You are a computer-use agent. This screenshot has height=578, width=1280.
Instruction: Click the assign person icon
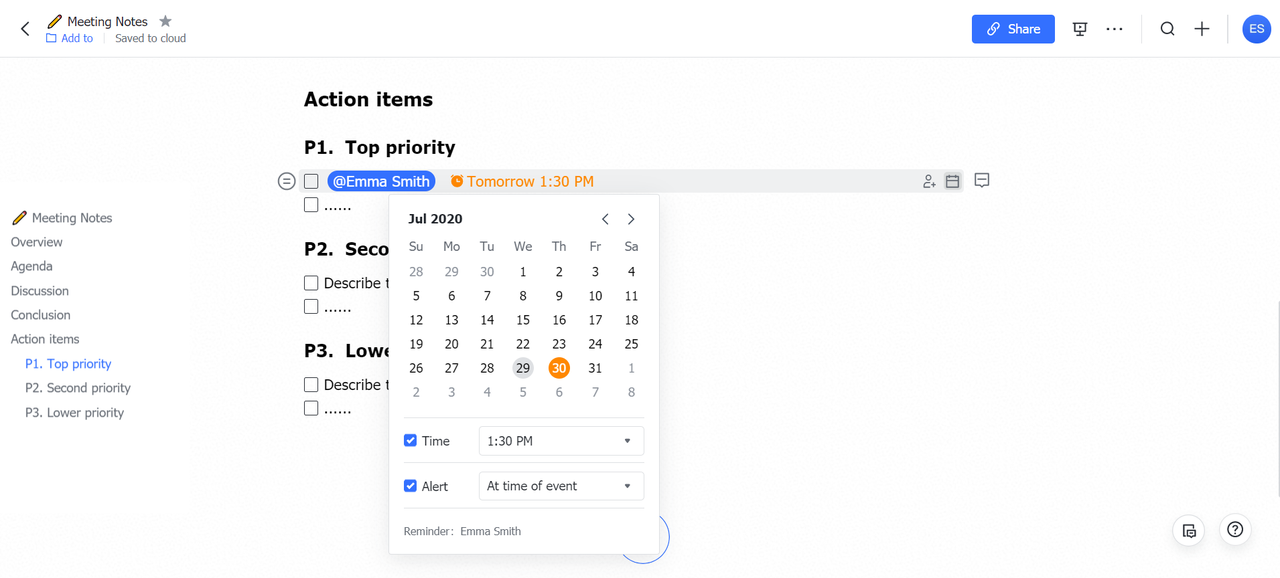(x=929, y=181)
